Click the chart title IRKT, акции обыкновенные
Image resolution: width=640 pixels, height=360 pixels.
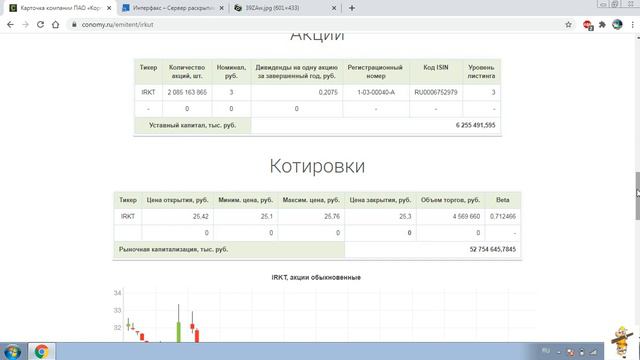tap(316, 278)
